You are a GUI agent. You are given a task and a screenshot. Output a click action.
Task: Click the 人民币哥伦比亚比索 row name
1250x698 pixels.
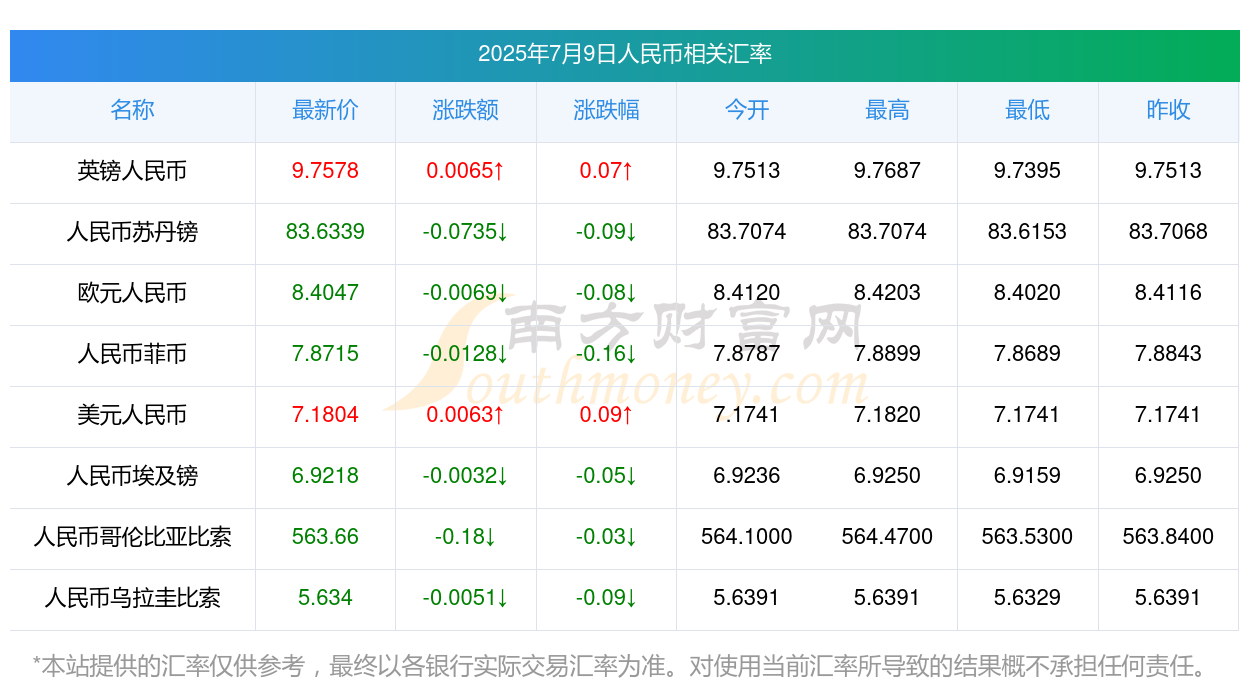click(132, 537)
